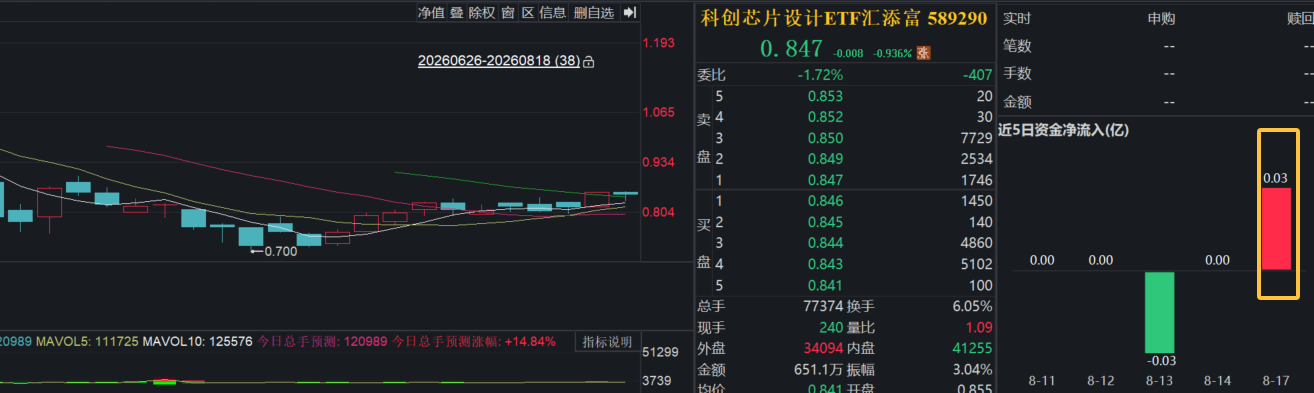This screenshot has height=393, width=1314.
Task: Collapse chart with the arrow-bar icon
Action: [x=629, y=12]
